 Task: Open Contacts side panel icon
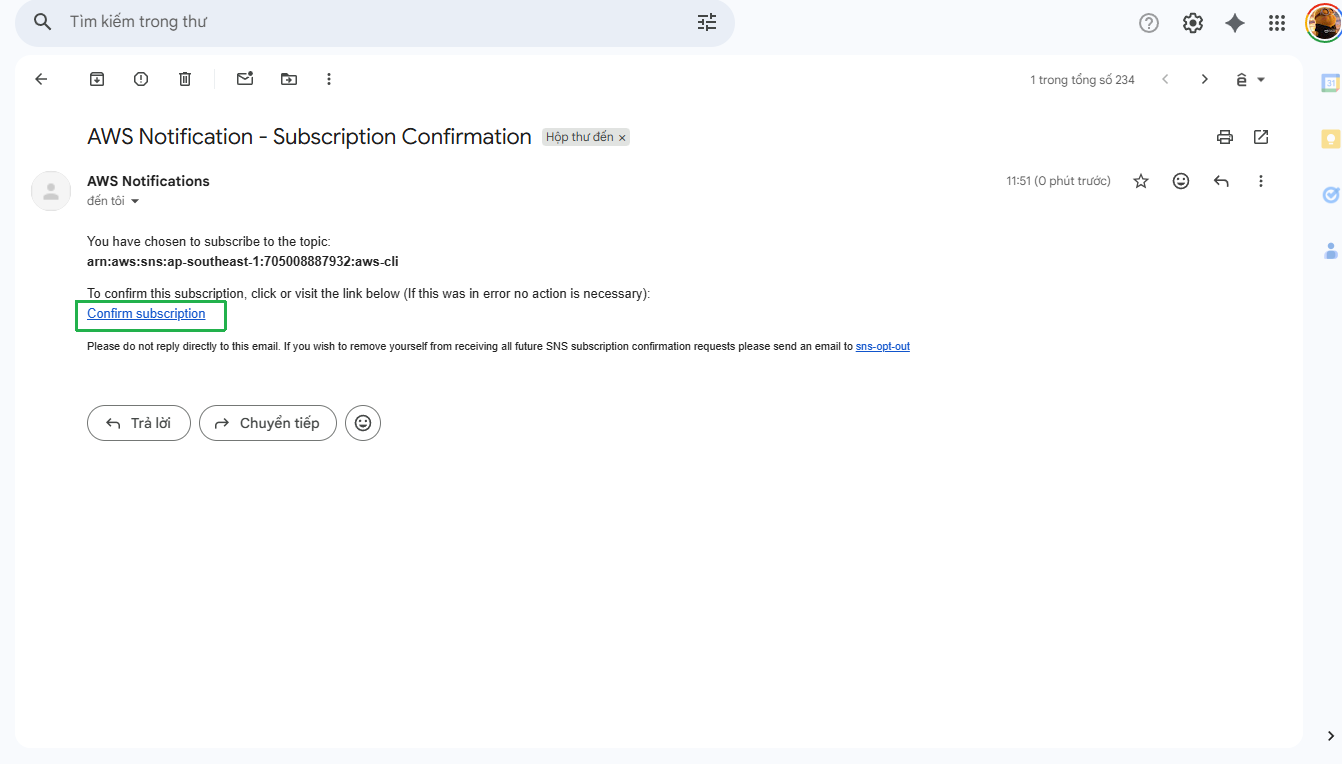click(1330, 250)
